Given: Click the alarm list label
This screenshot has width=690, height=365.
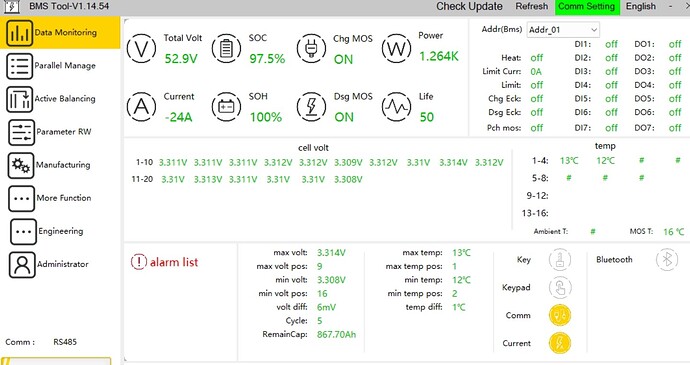Looking at the screenshot, I should [174, 262].
